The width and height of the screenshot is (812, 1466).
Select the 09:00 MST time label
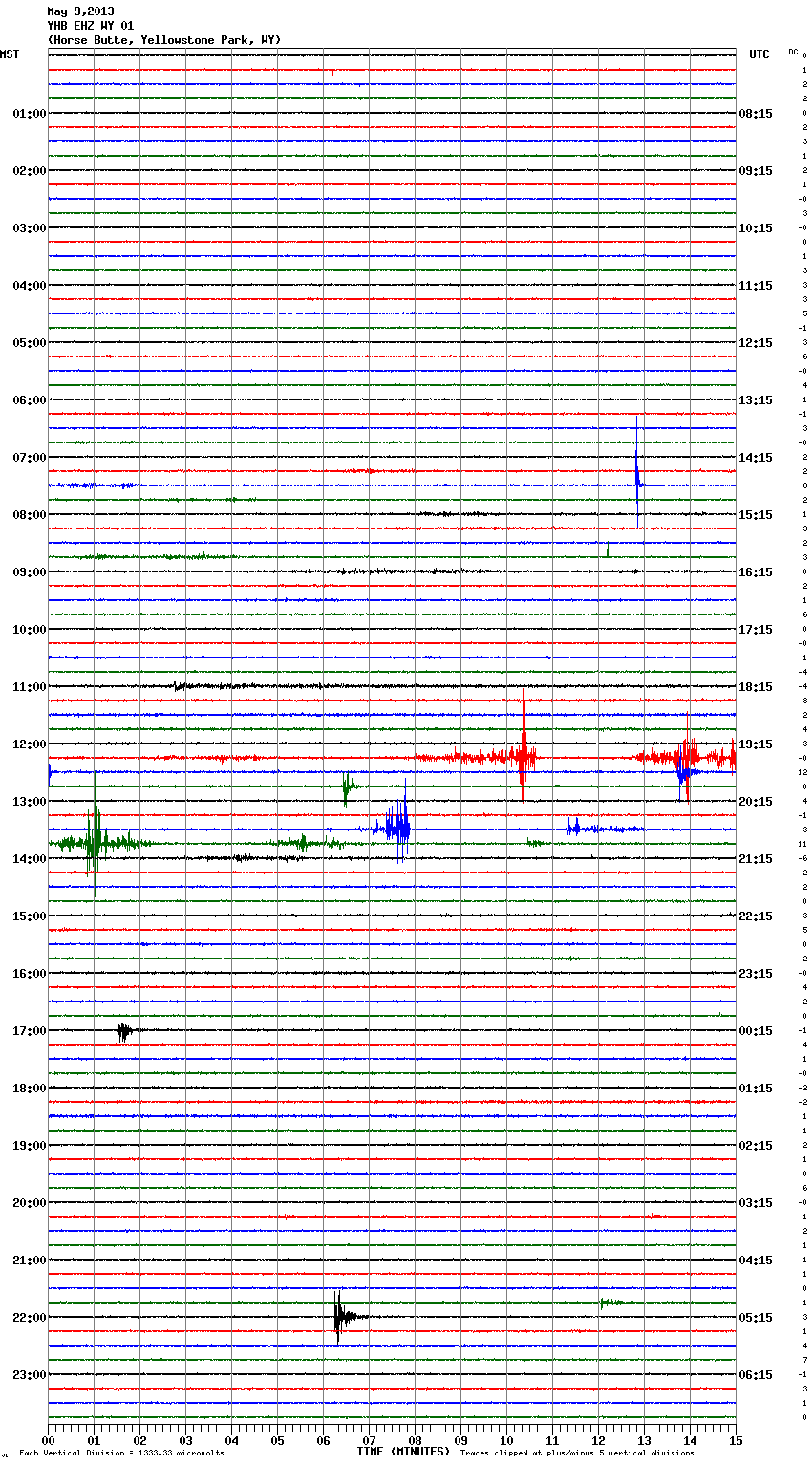(x=30, y=572)
